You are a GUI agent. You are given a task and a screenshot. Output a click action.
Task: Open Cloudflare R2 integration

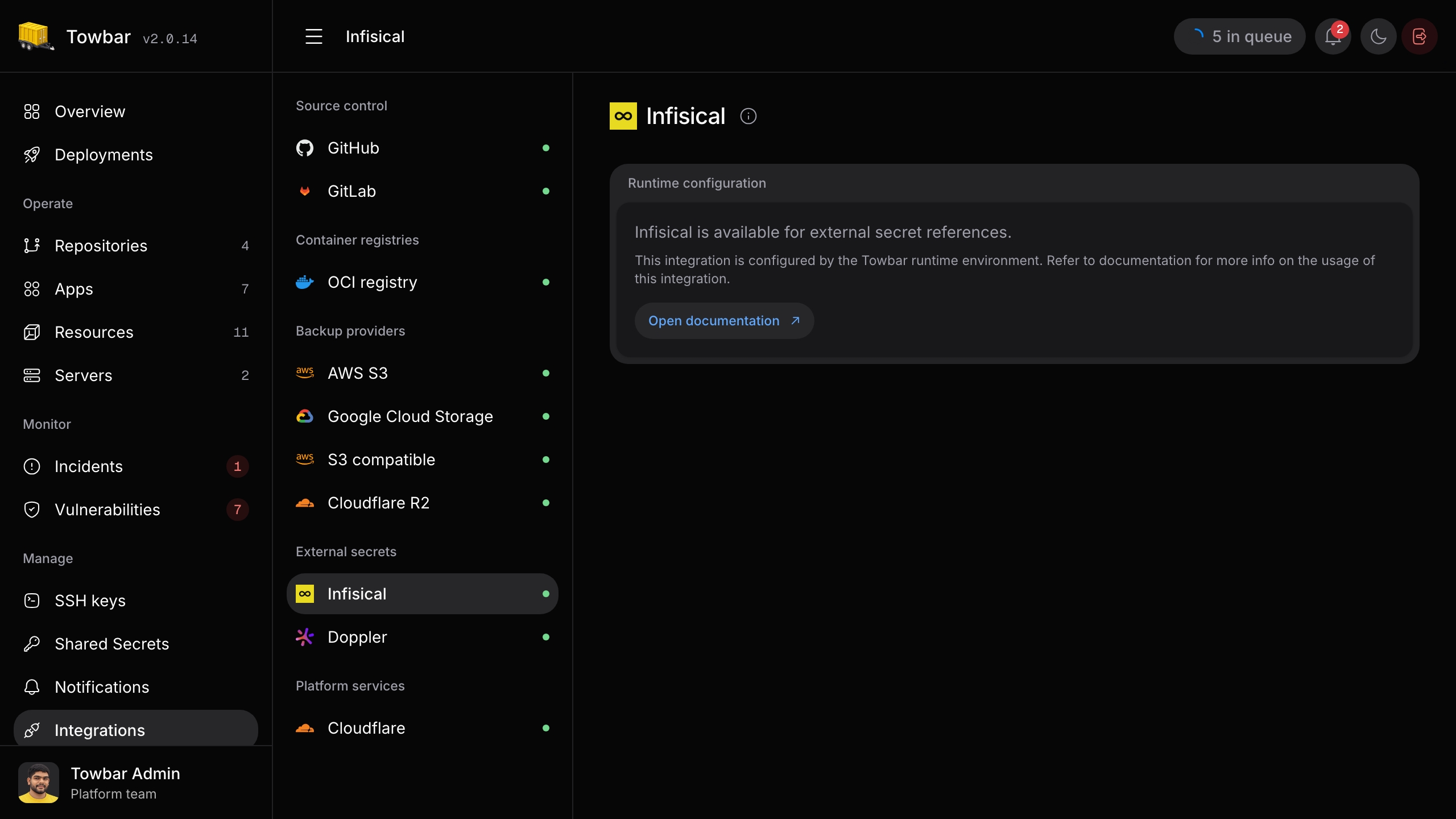423,503
